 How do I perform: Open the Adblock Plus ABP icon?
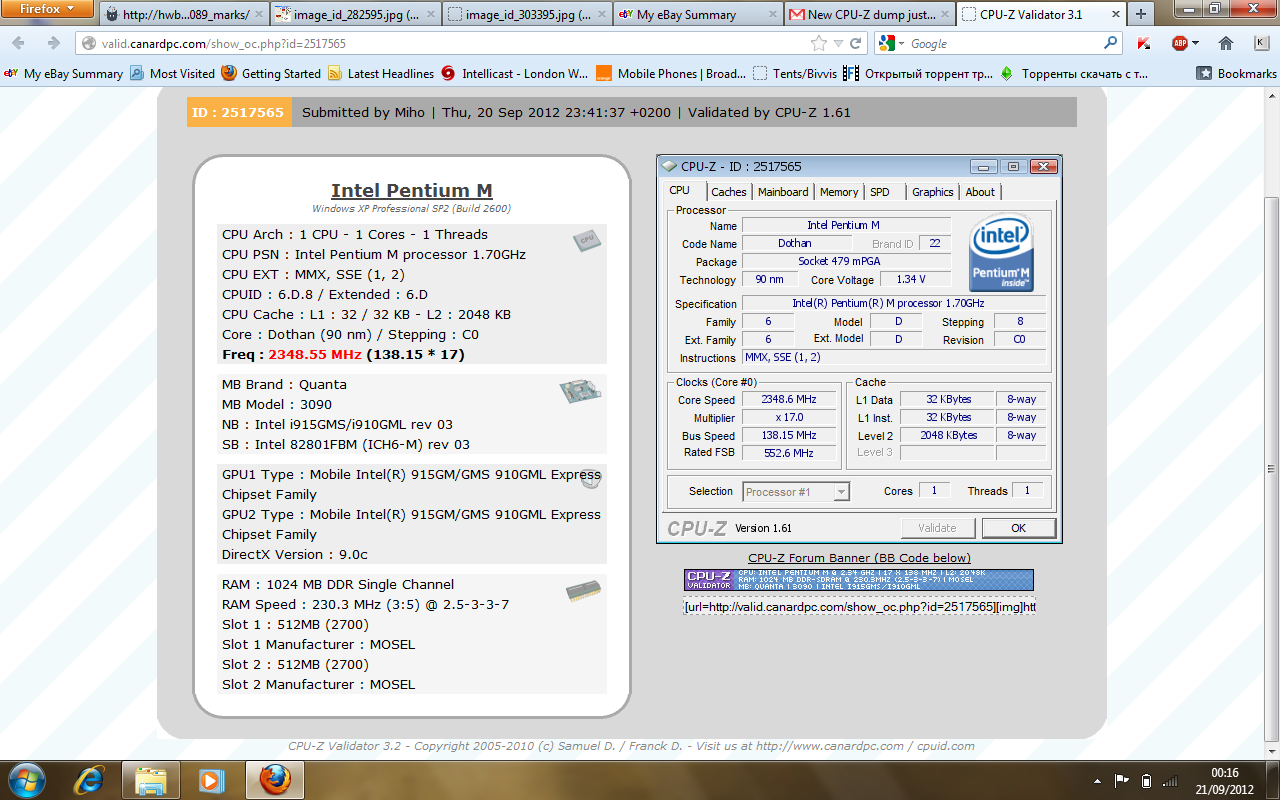1180,43
